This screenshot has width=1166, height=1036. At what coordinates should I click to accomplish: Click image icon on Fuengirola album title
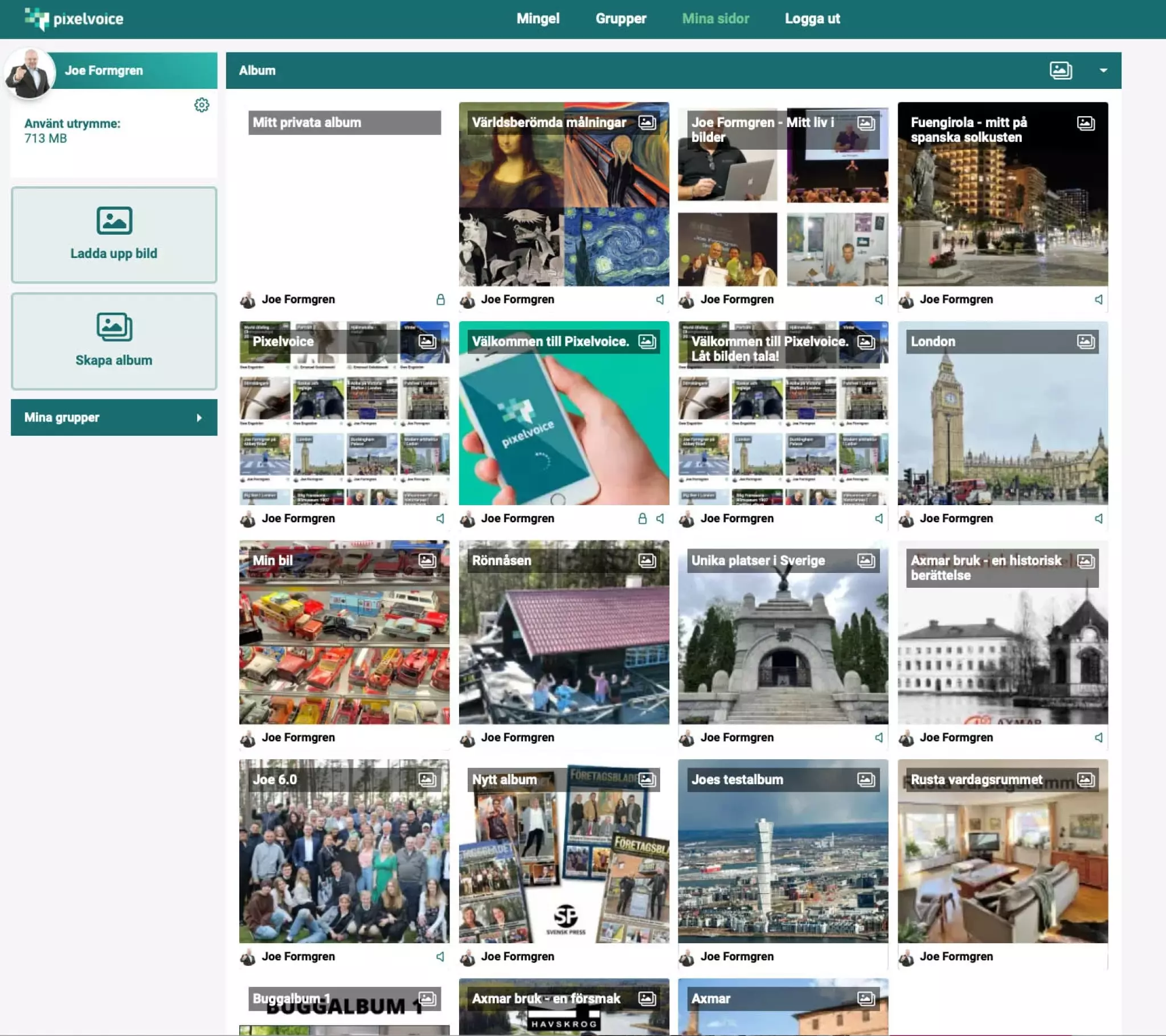coord(1086,122)
